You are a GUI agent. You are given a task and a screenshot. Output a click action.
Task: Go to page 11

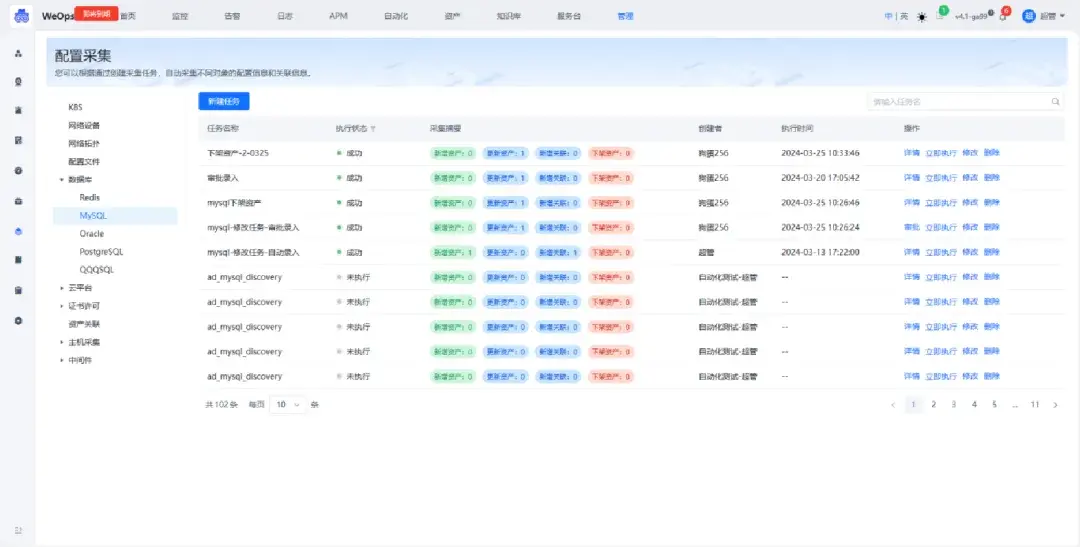1035,405
